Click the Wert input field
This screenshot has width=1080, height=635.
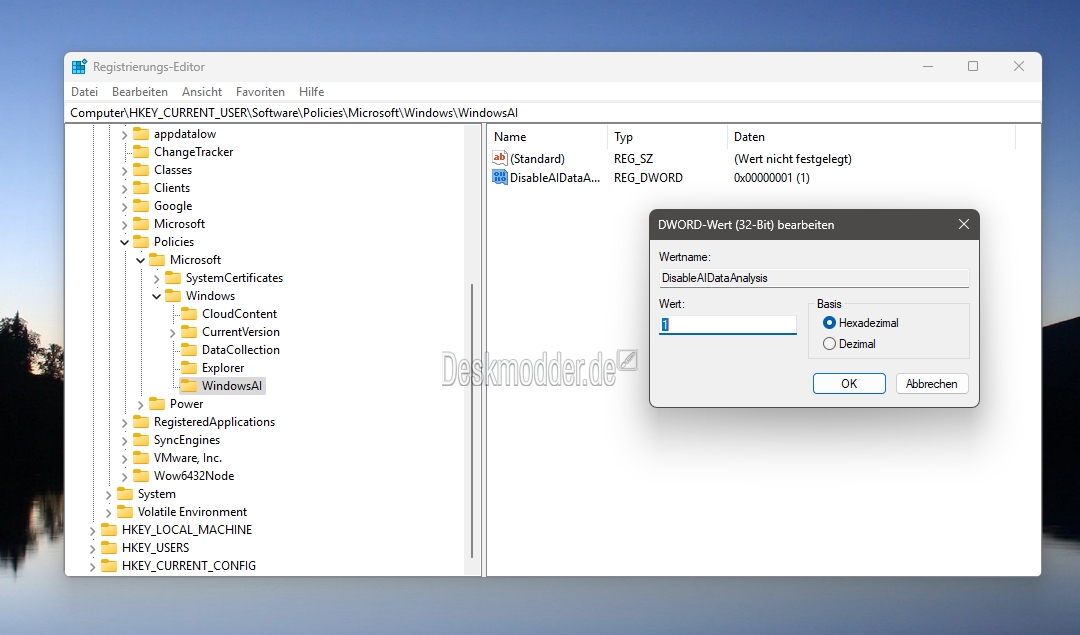(727, 324)
